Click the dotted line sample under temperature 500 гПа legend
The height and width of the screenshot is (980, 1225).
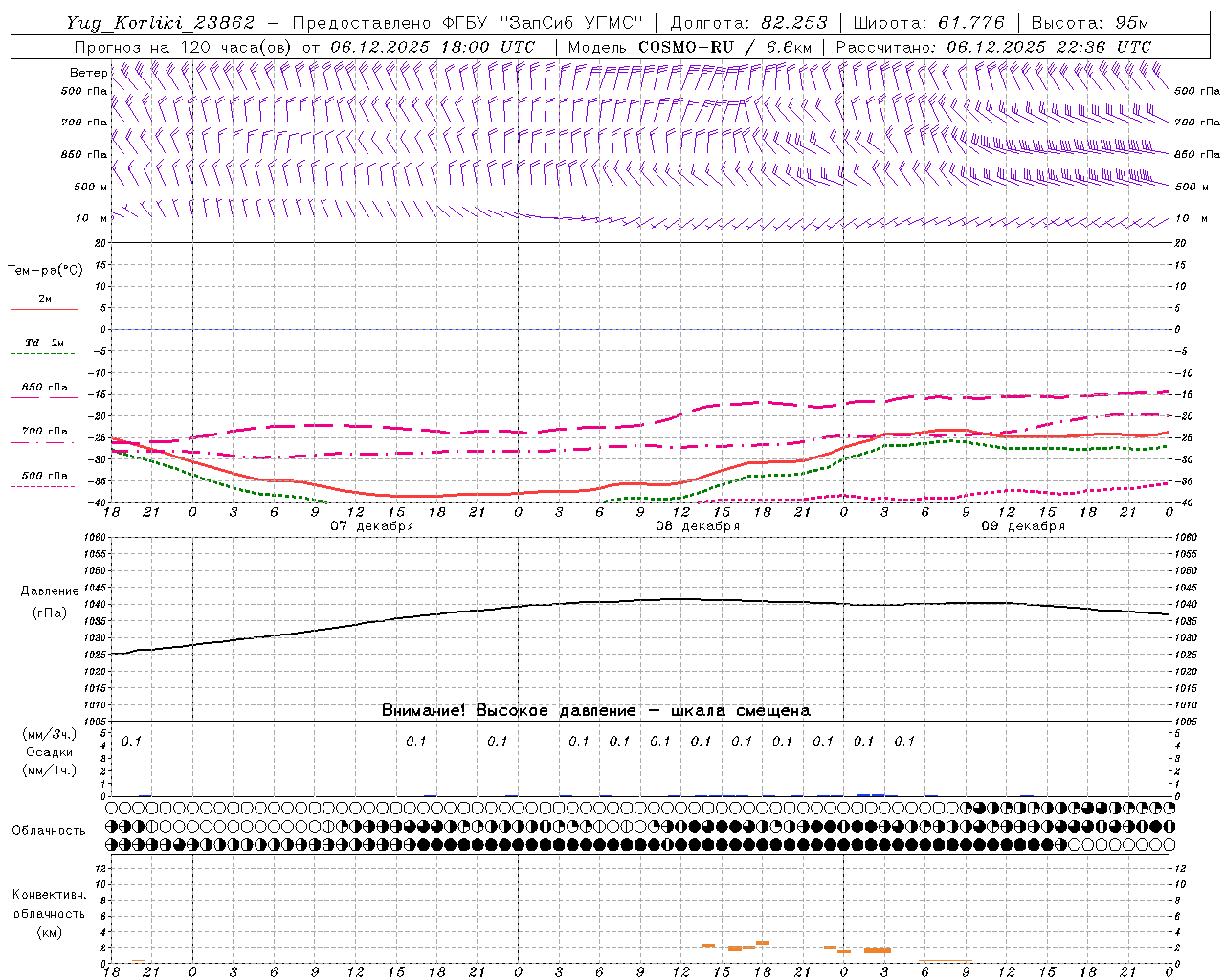(x=42, y=486)
